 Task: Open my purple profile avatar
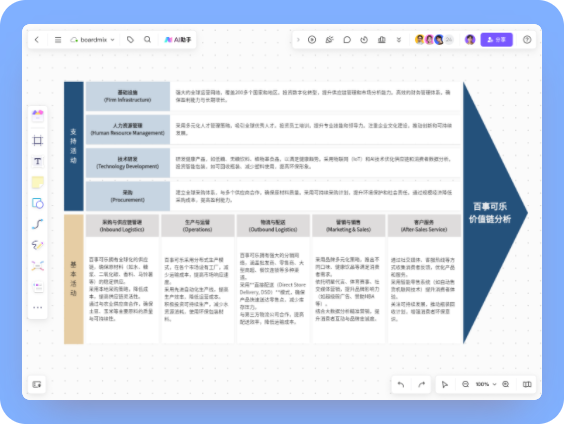[470, 40]
